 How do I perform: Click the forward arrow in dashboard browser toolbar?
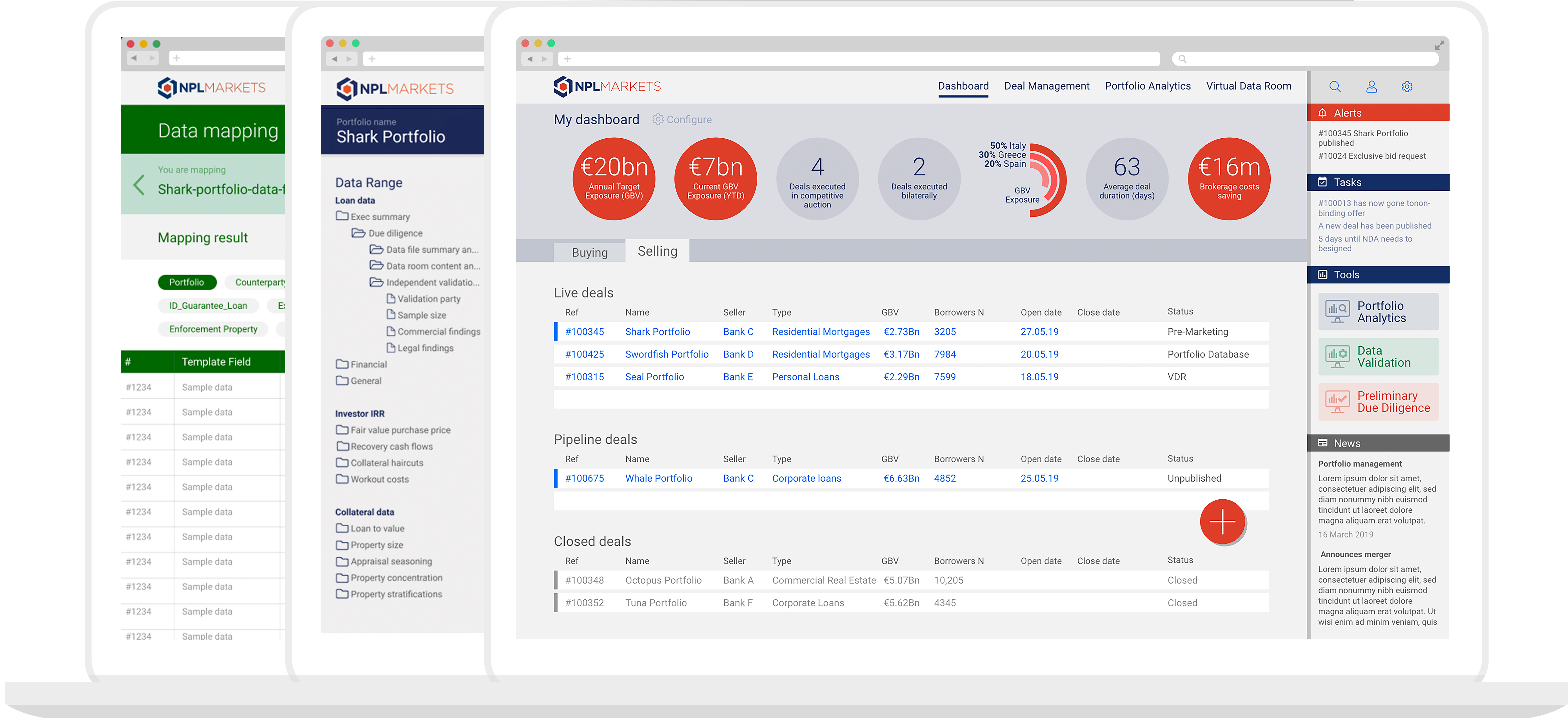pos(545,59)
